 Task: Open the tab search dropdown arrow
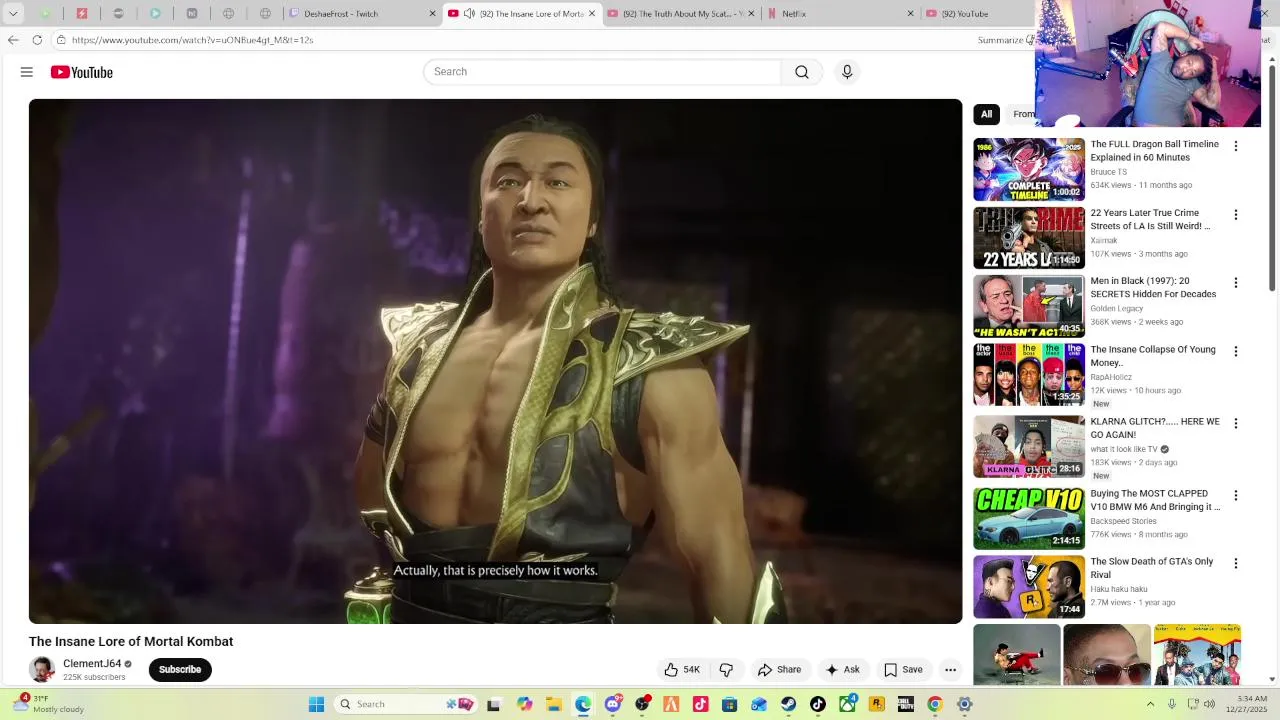coord(13,14)
